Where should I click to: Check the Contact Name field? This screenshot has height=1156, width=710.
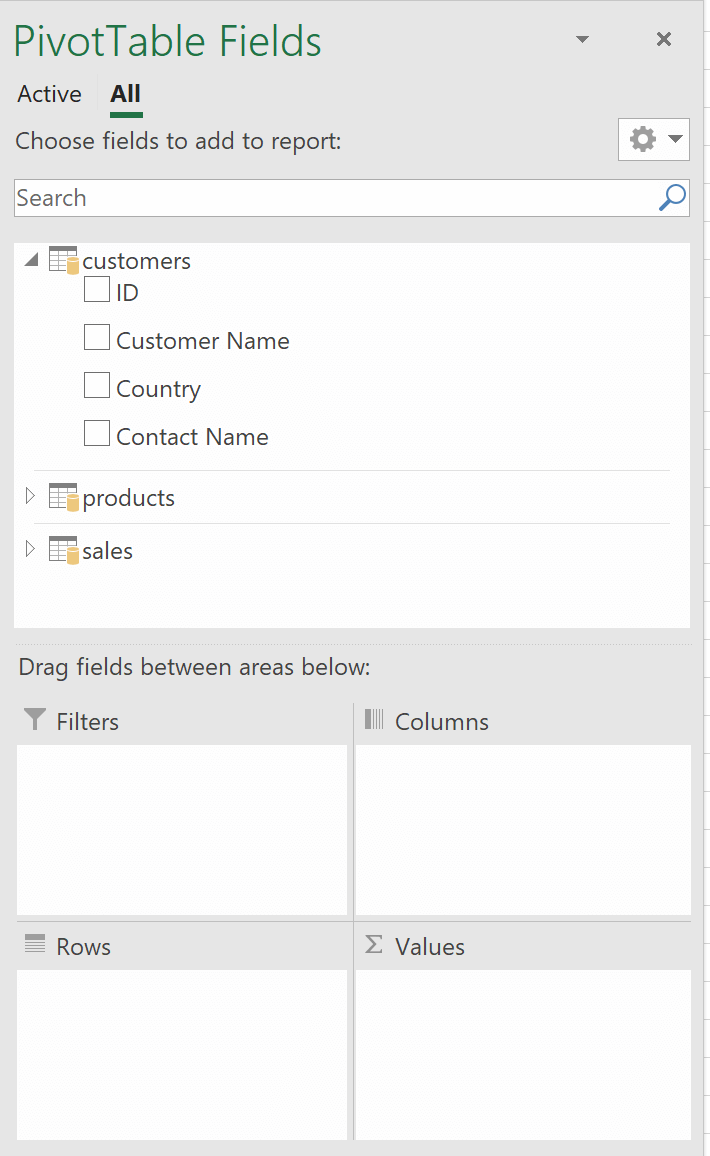[x=97, y=433]
